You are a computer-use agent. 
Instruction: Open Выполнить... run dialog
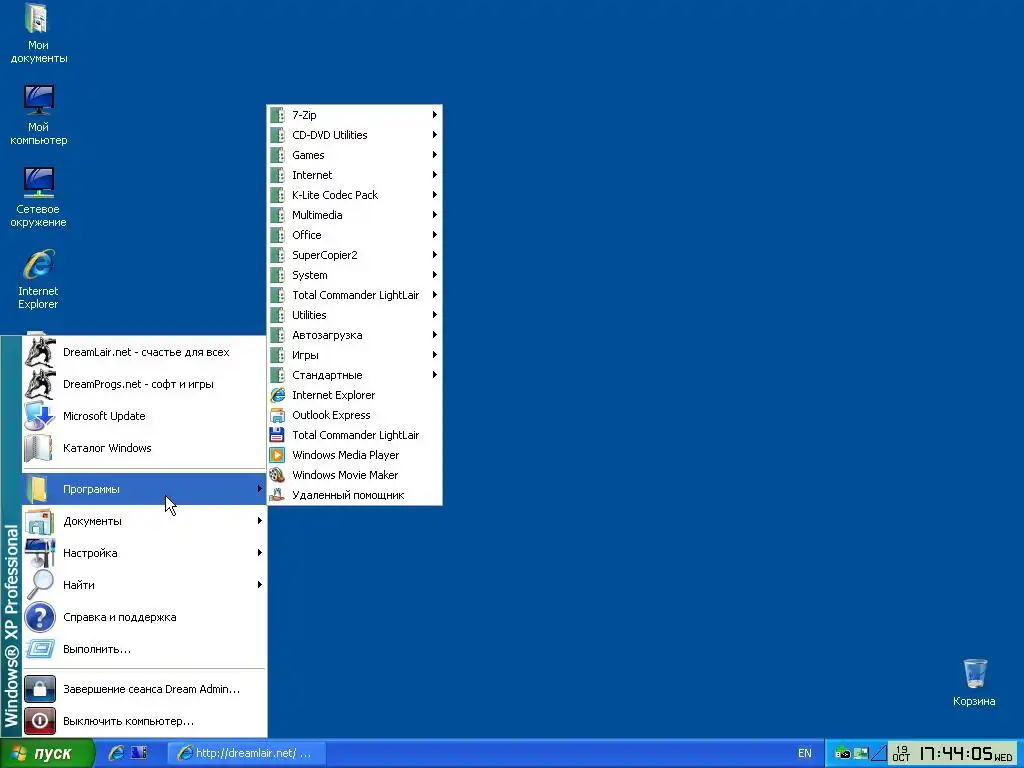[x=144, y=649]
